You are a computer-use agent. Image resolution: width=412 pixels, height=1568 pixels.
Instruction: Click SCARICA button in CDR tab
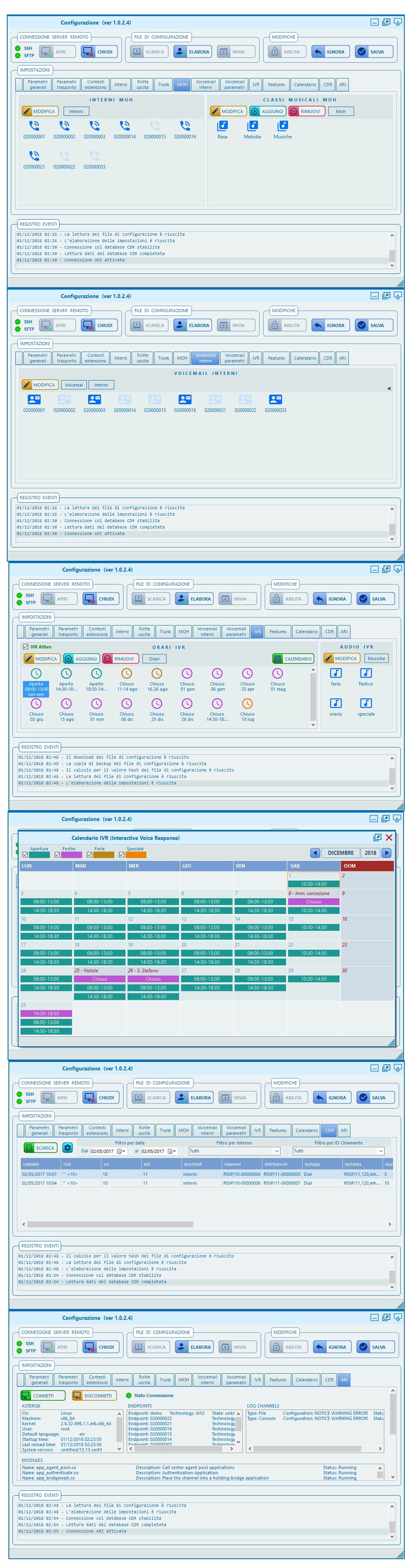click(x=40, y=1148)
